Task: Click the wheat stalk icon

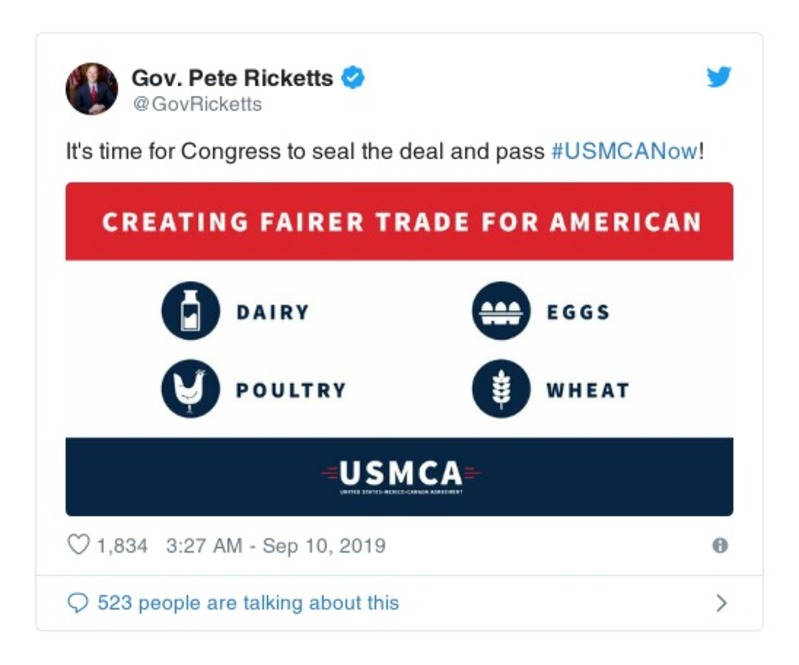Action: [x=500, y=389]
